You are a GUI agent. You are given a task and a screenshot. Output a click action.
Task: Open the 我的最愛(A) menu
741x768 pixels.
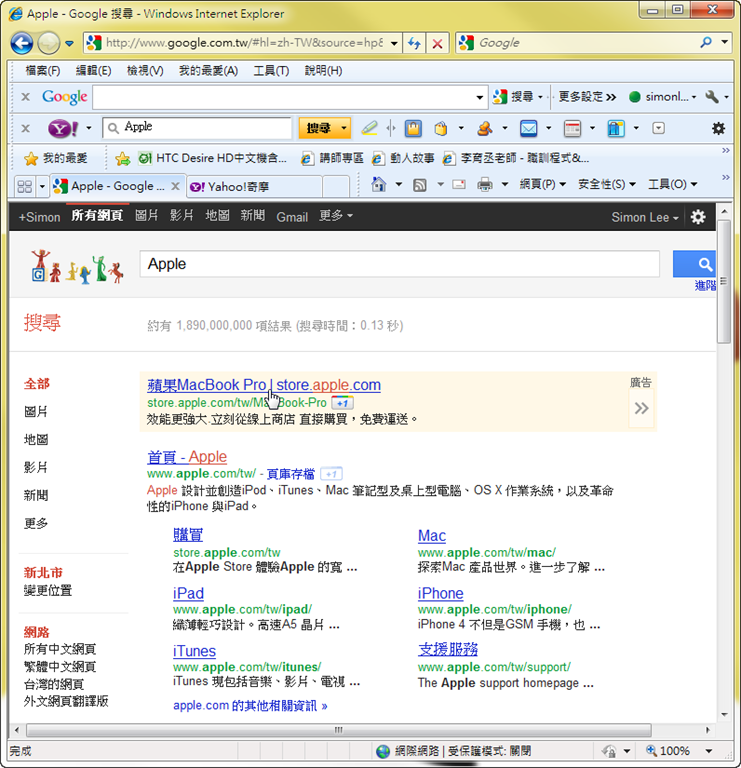tap(208, 71)
